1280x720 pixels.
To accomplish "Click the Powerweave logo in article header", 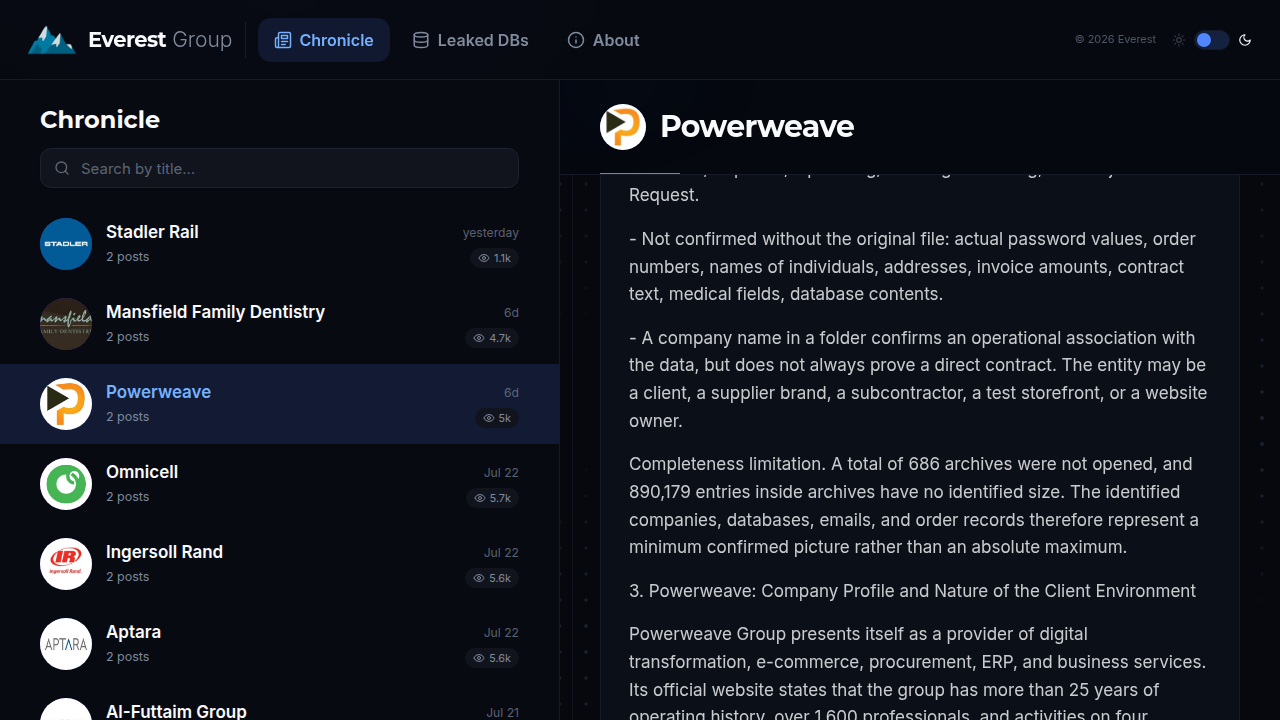I will (623, 127).
